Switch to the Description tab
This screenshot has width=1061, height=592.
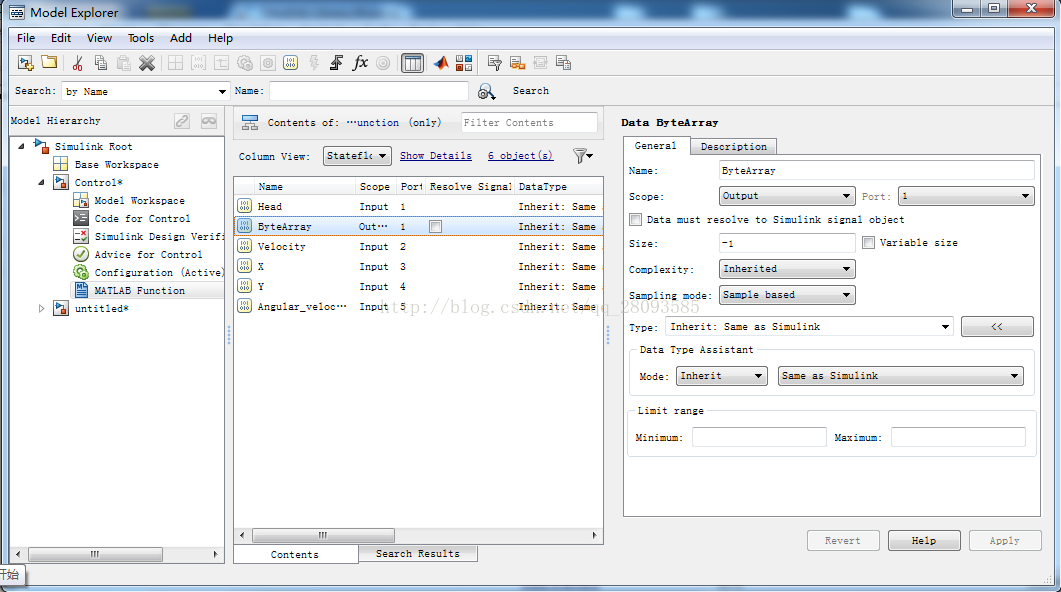[x=733, y=147]
